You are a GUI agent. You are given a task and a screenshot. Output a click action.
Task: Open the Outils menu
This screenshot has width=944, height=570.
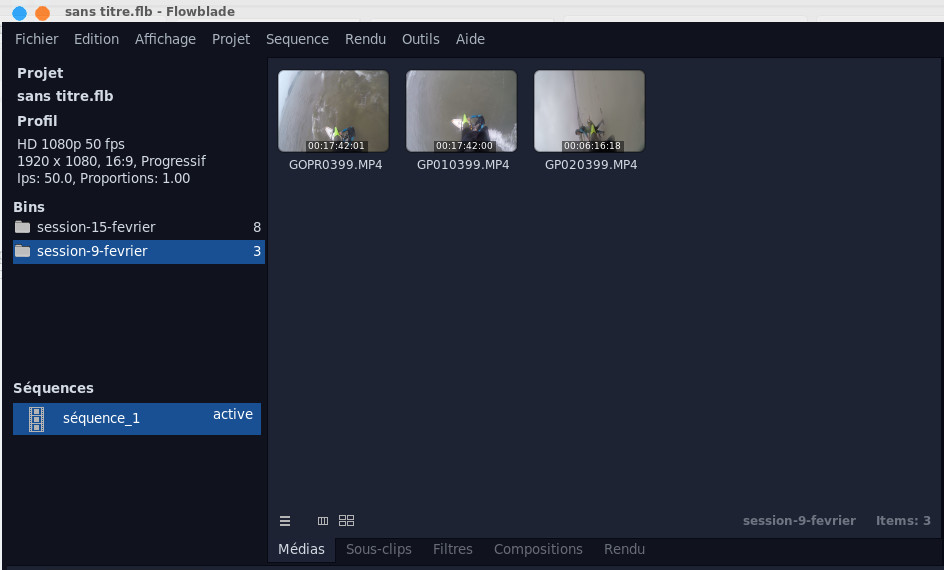click(421, 39)
